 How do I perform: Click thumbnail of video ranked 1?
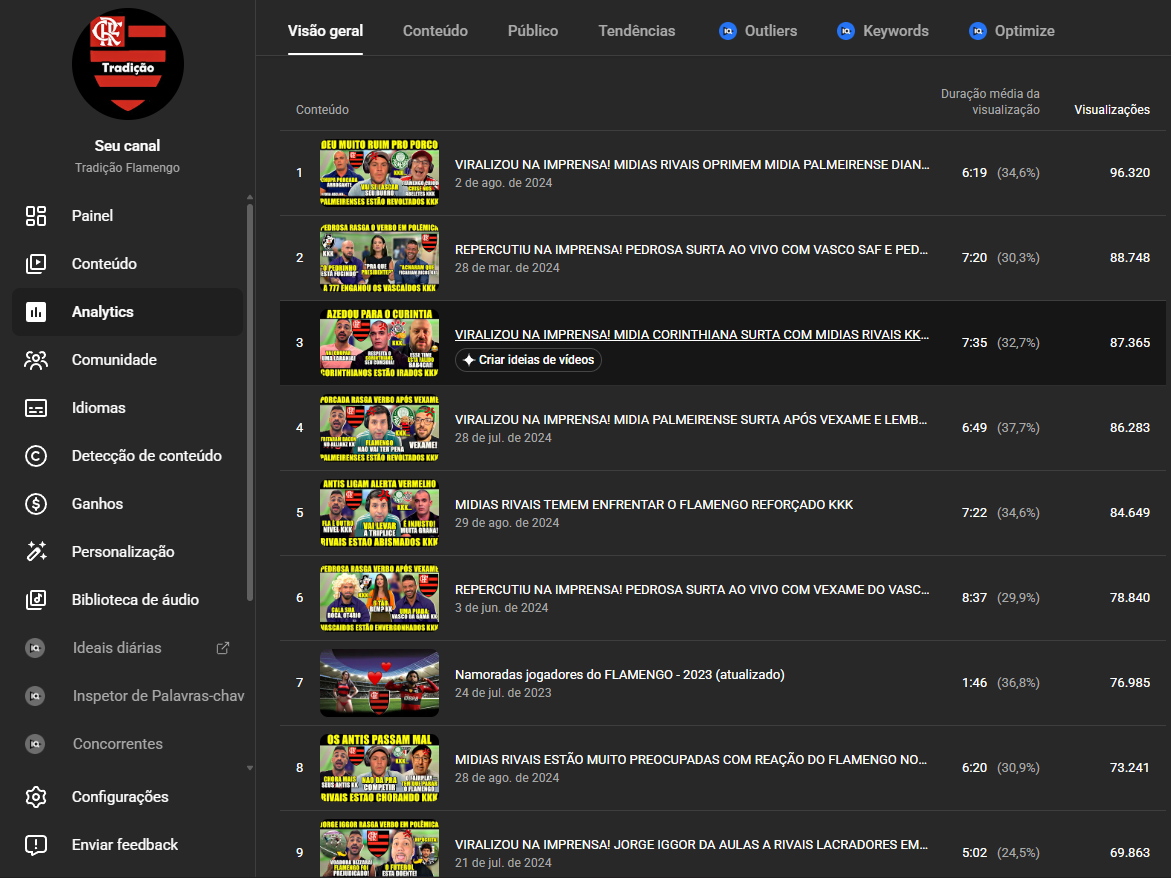click(x=379, y=172)
